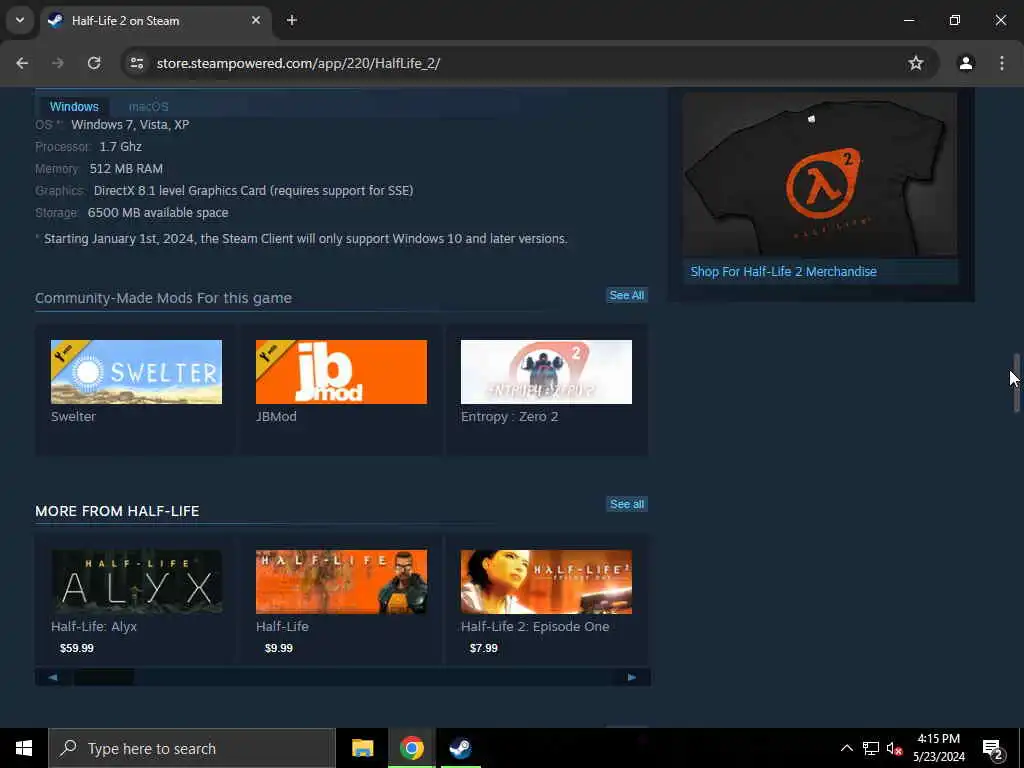Click the 512 MB RAM memory text

(x=126, y=168)
